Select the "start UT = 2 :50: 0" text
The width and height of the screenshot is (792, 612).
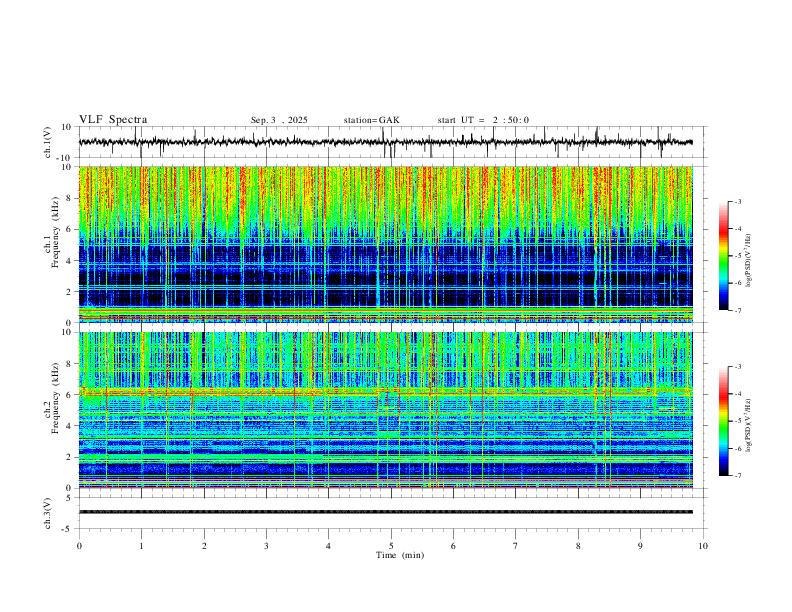pos(483,120)
